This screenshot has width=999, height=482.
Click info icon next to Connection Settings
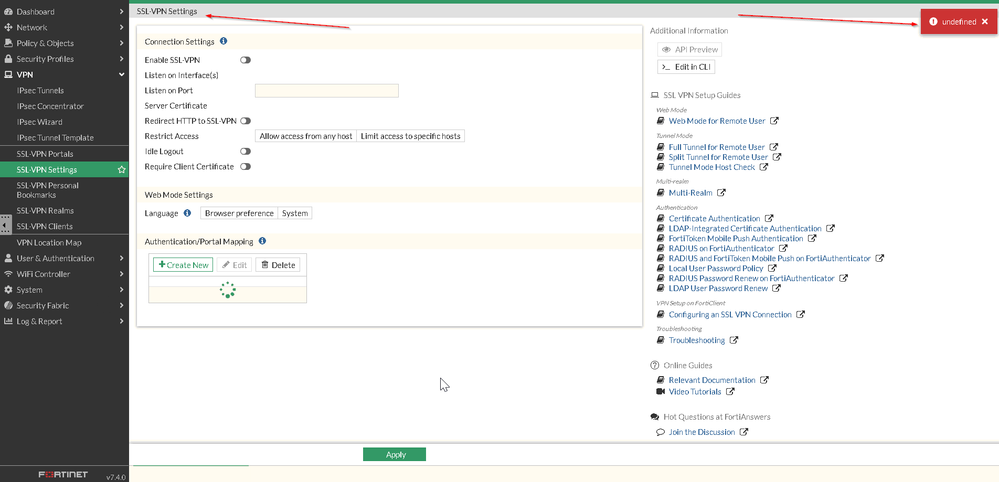point(224,41)
